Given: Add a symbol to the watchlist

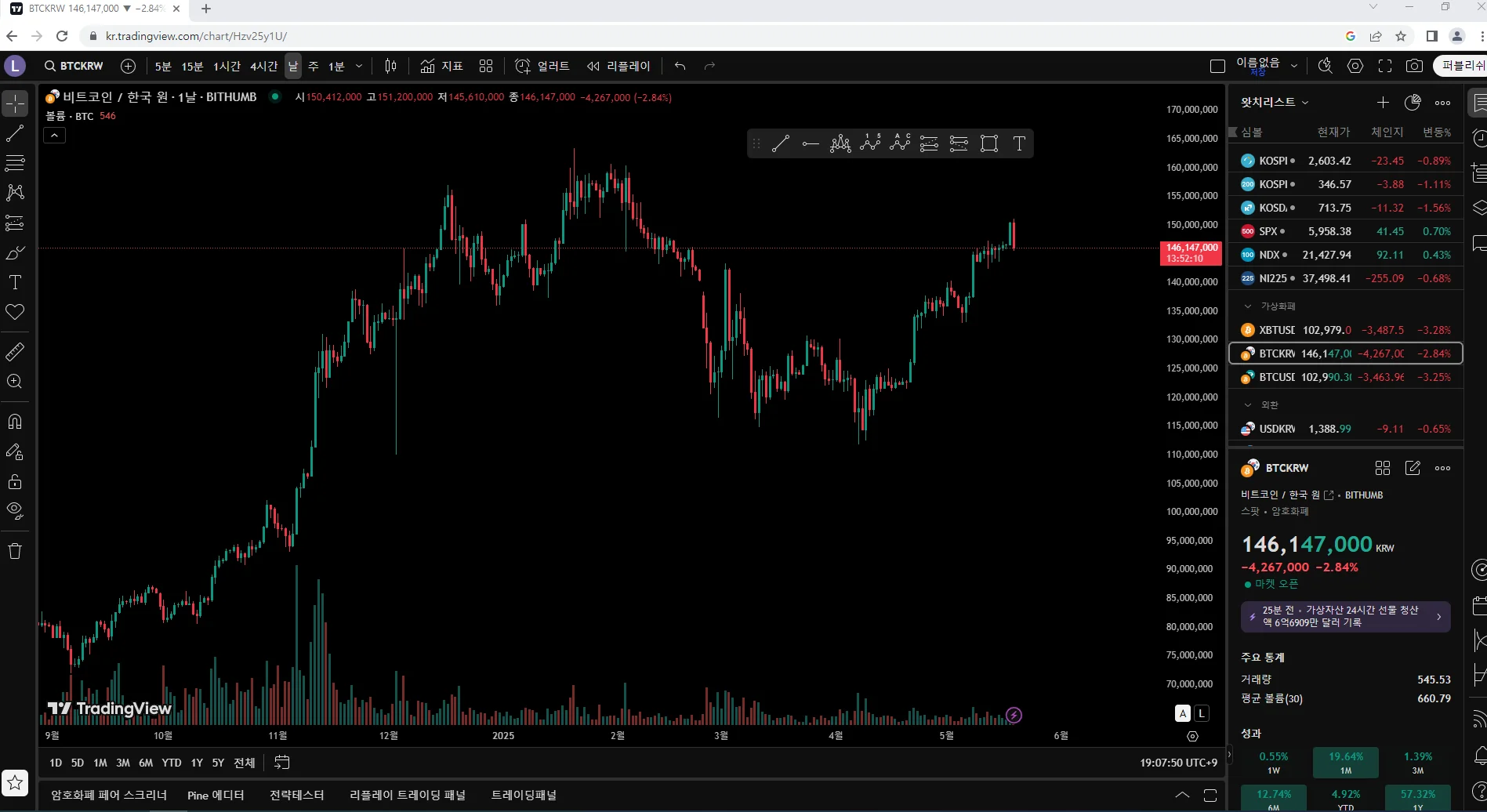Looking at the screenshot, I should click(1383, 103).
